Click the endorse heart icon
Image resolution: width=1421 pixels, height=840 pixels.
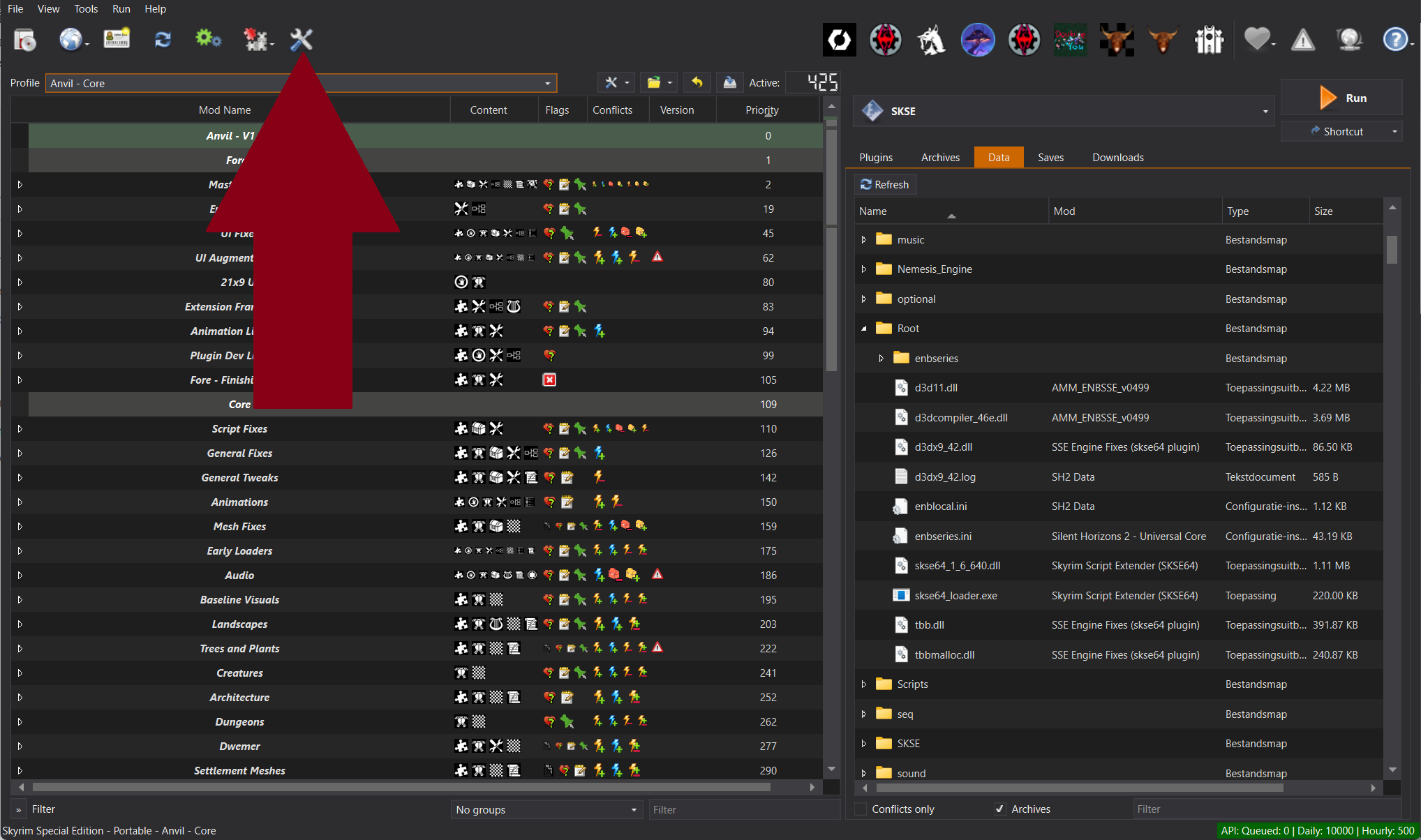[x=1257, y=40]
